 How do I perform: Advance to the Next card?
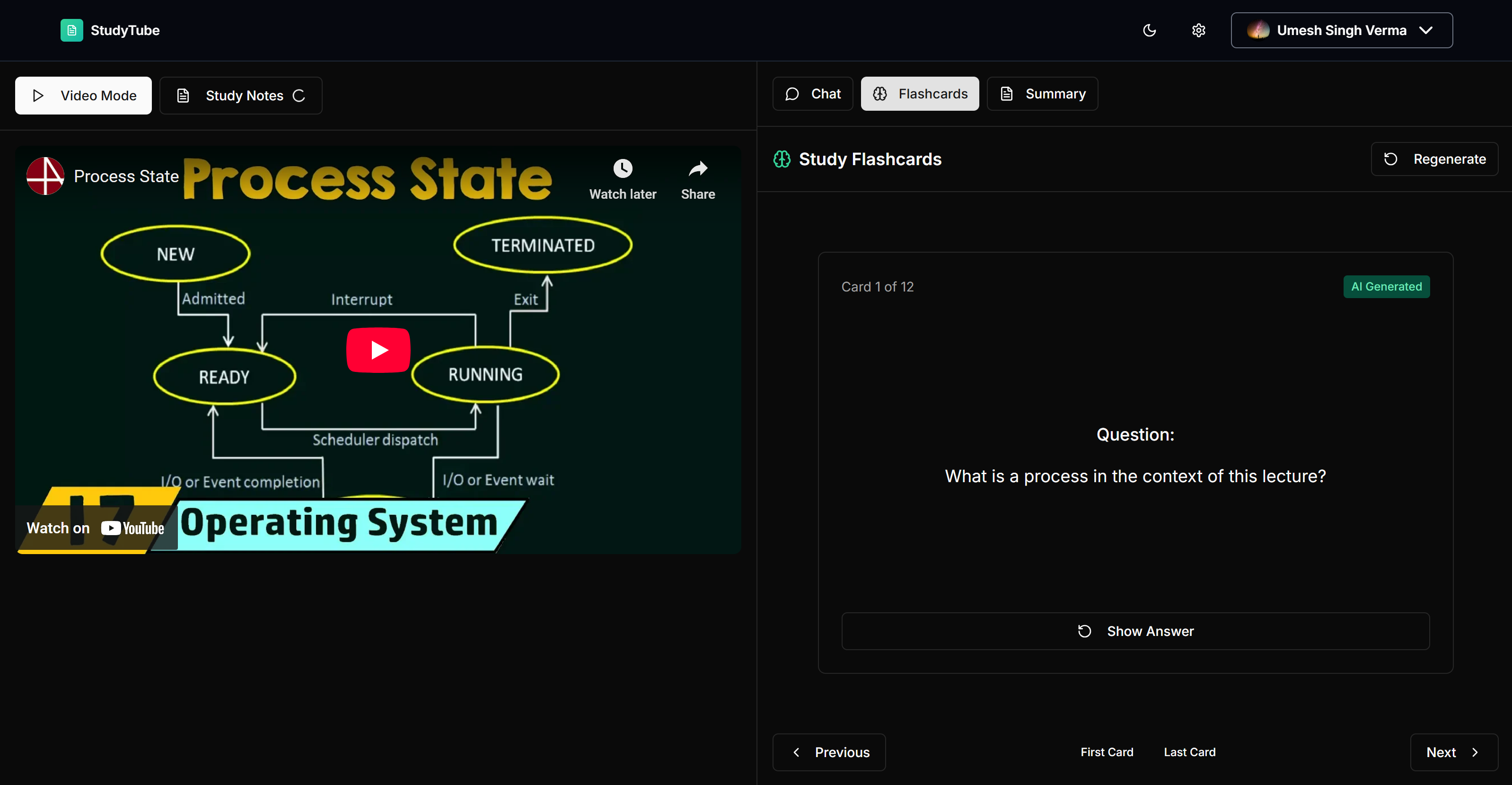point(1453,752)
